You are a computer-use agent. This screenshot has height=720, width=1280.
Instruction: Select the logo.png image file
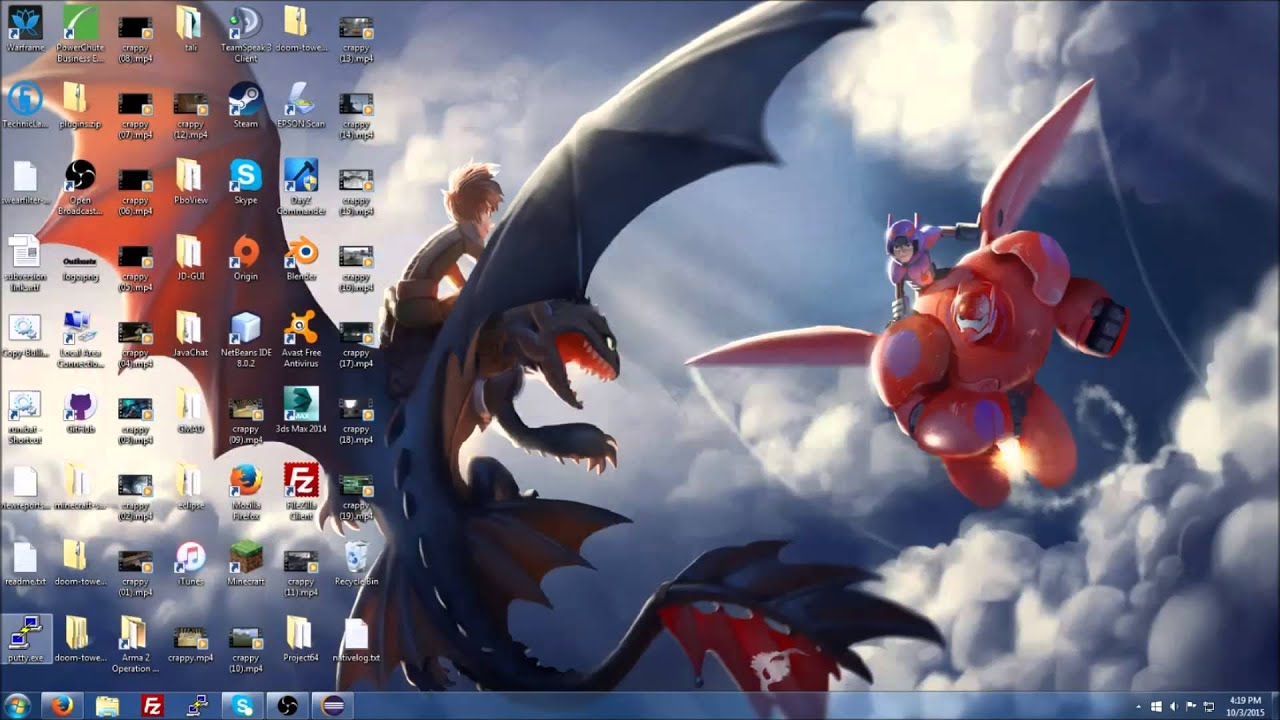(80, 268)
